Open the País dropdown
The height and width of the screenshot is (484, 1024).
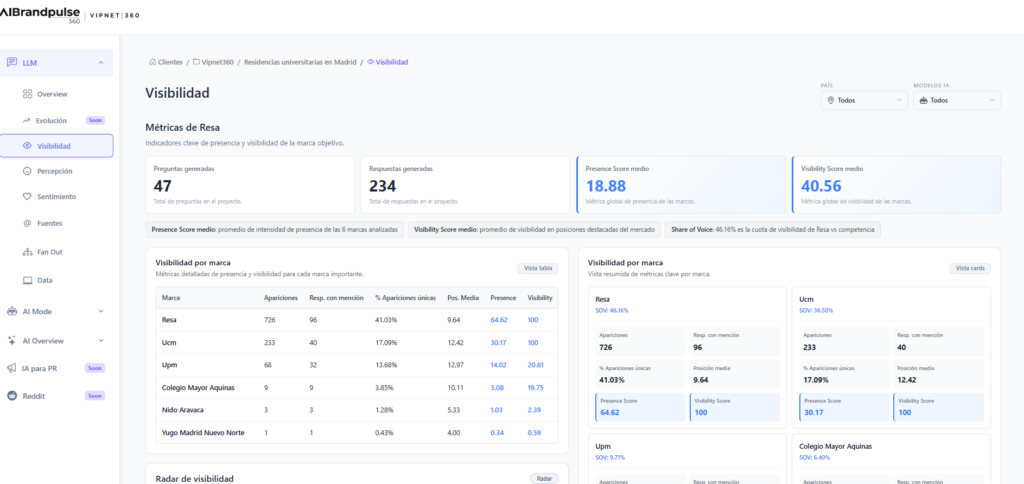(x=864, y=101)
